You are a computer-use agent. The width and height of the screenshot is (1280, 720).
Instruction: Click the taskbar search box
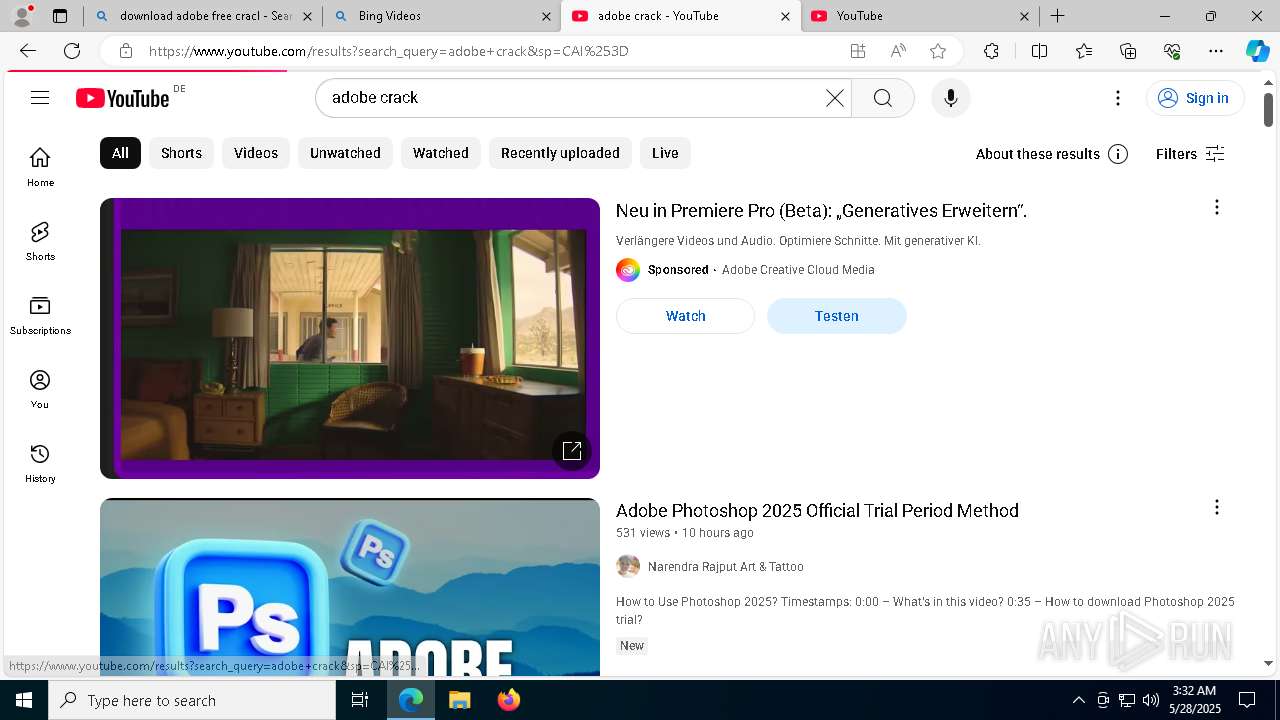pos(192,700)
